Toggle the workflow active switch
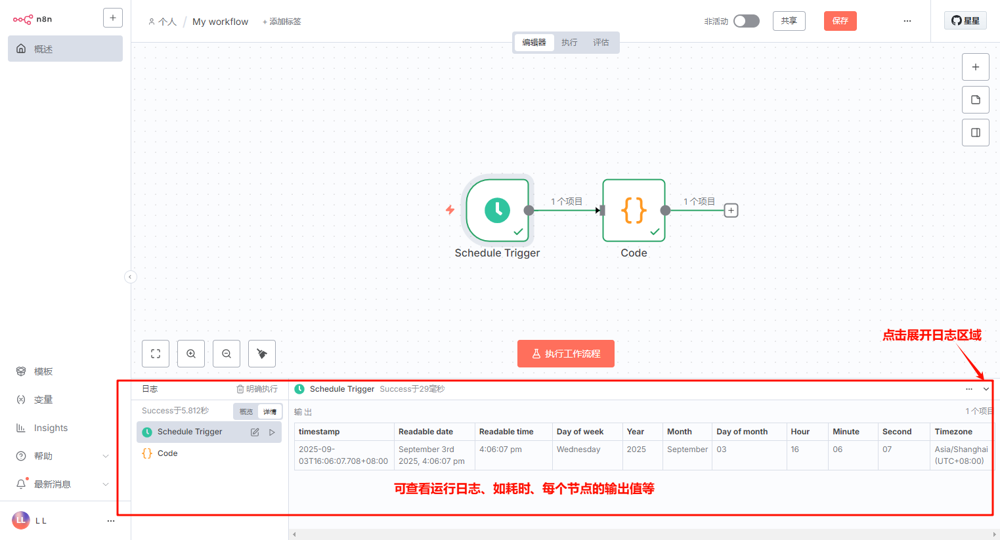 click(x=746, y=21)
